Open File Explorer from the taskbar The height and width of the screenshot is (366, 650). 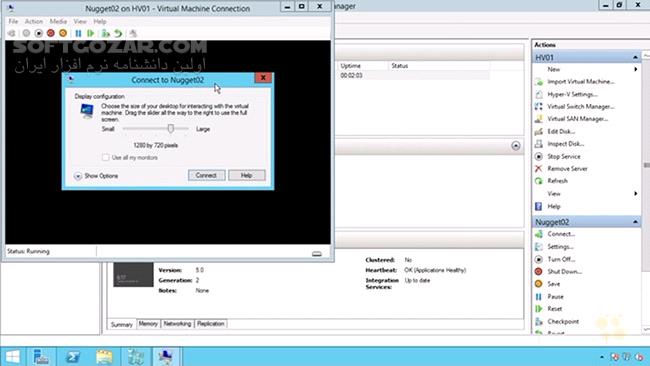tap(104, 357)
